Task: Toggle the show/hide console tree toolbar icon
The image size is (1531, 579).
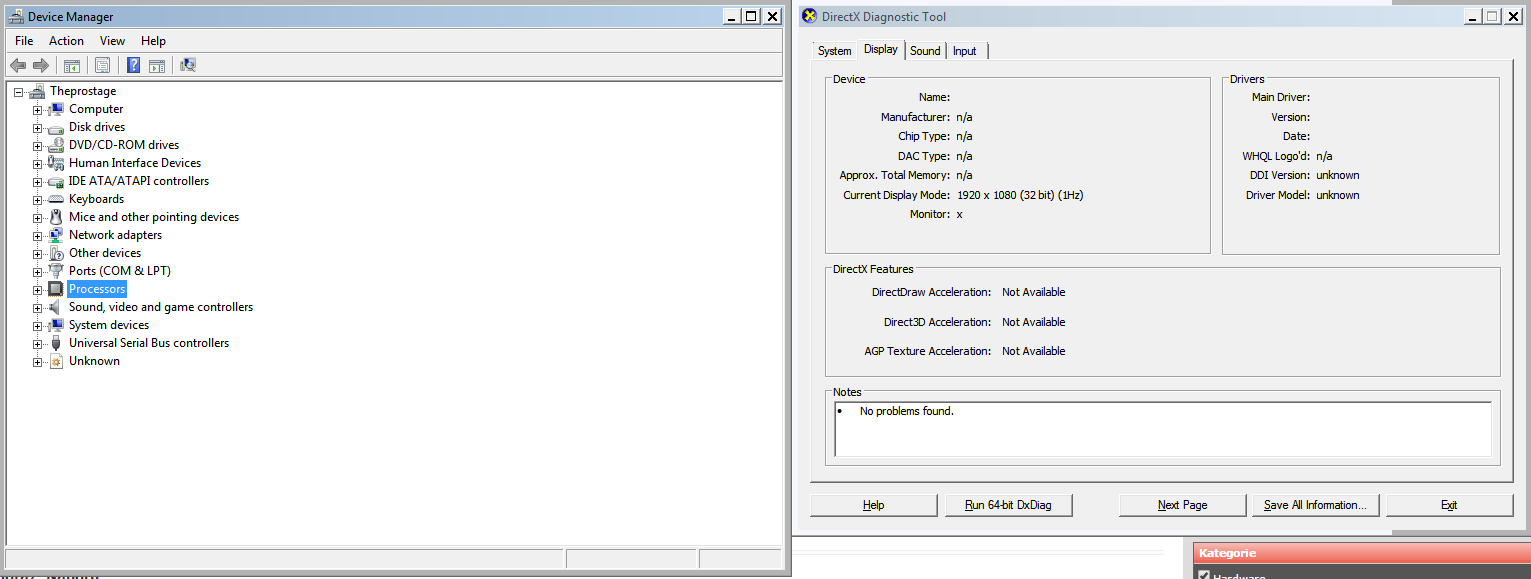Action: click(x=72, y=65)
